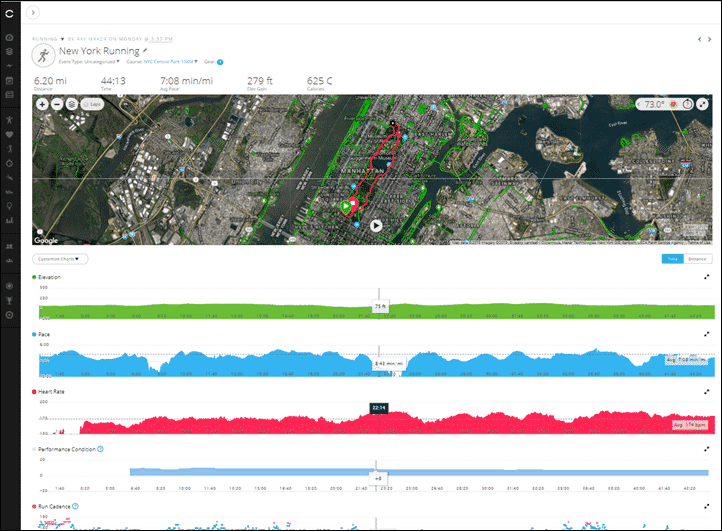
Task: Open Running activity type dropdown
Action: pos(48,39)
